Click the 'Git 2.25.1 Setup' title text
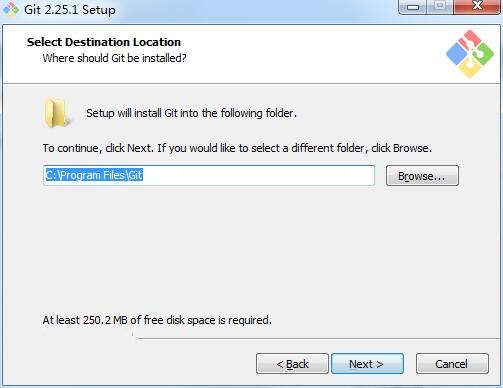This screenshot has width=503, height=388. [70, 10]
